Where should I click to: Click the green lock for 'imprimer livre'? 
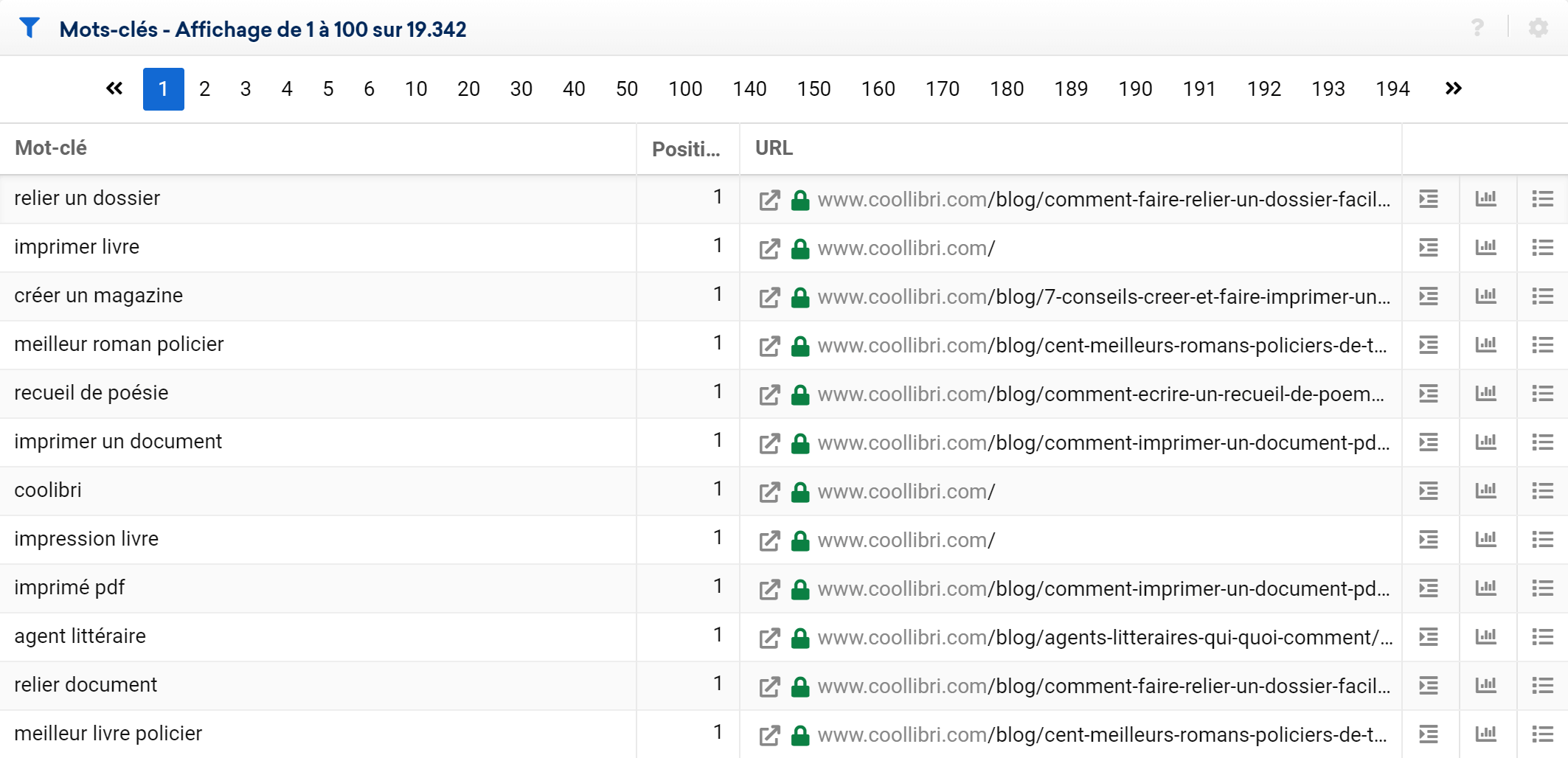(800, 248)
